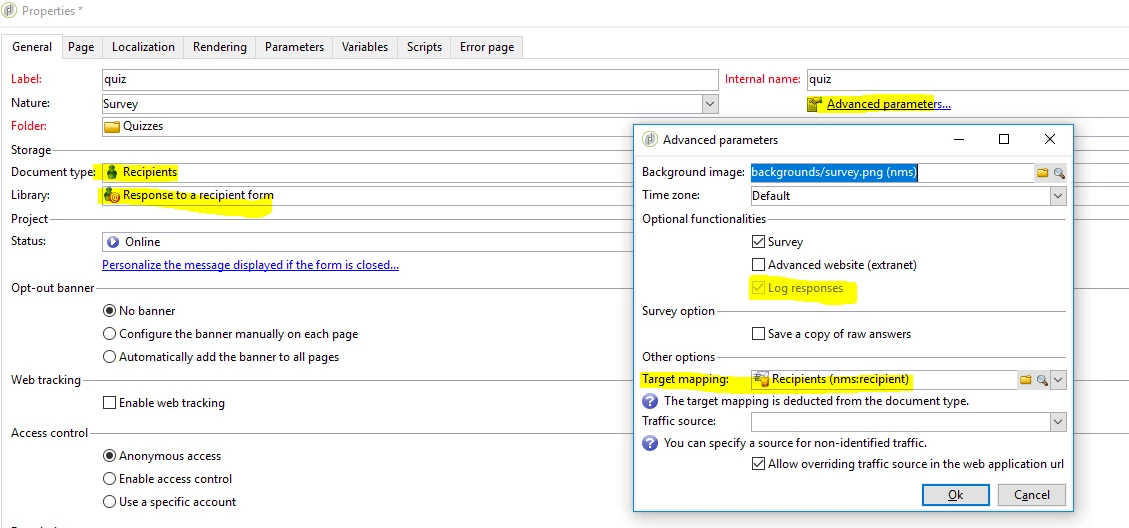Click the Target mapping folder icon

coord(1026,380)
